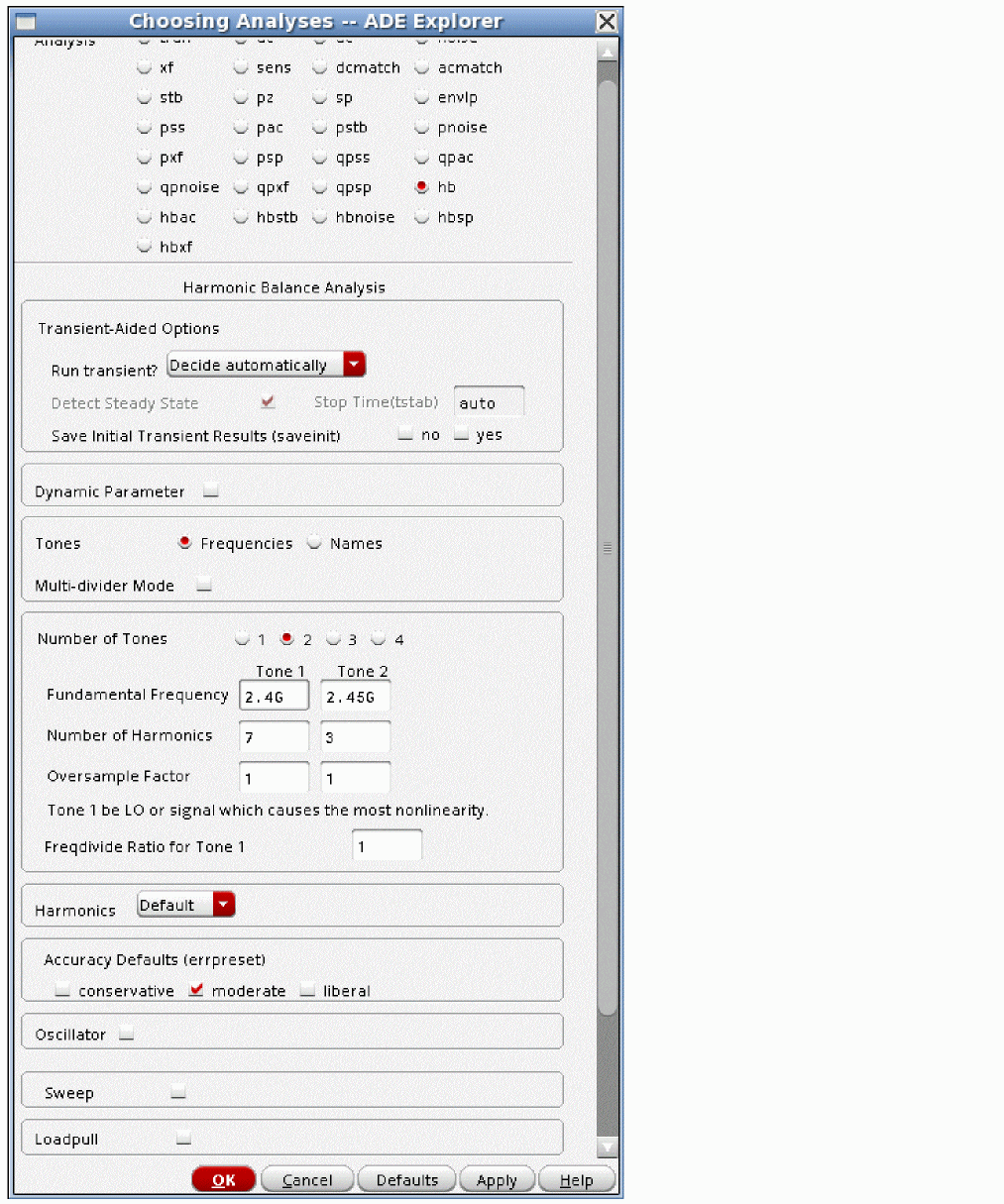The height and width of the screenshot is (1204, 1004).
Task: Open the Run transient dropdown
Action: tap(266, 365)
